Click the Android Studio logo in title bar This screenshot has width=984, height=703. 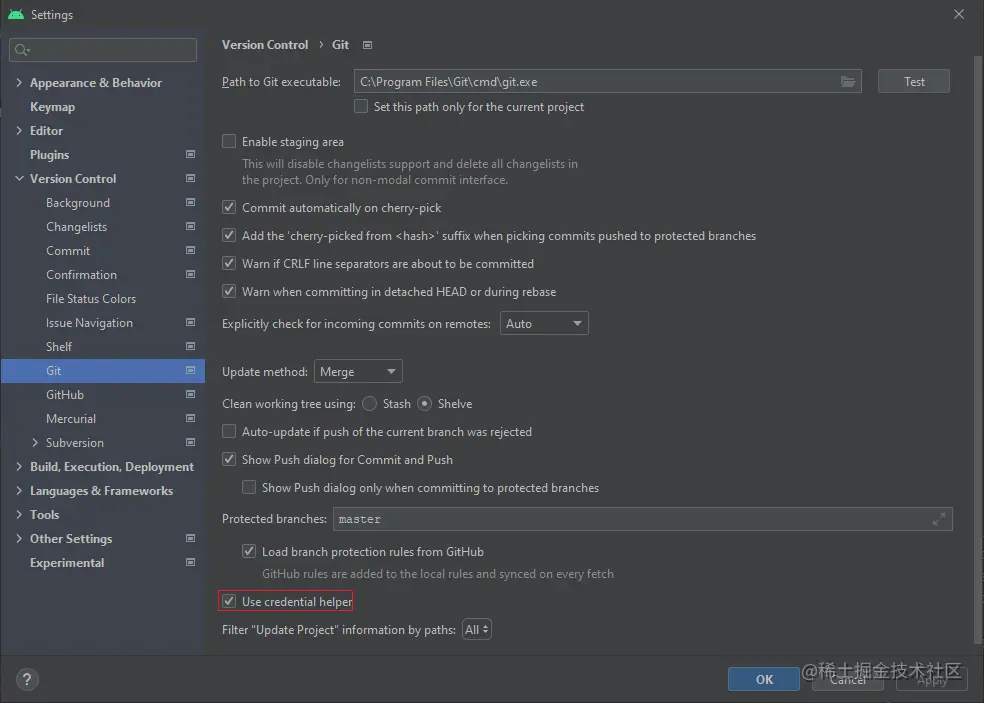(x=16, y=14)
